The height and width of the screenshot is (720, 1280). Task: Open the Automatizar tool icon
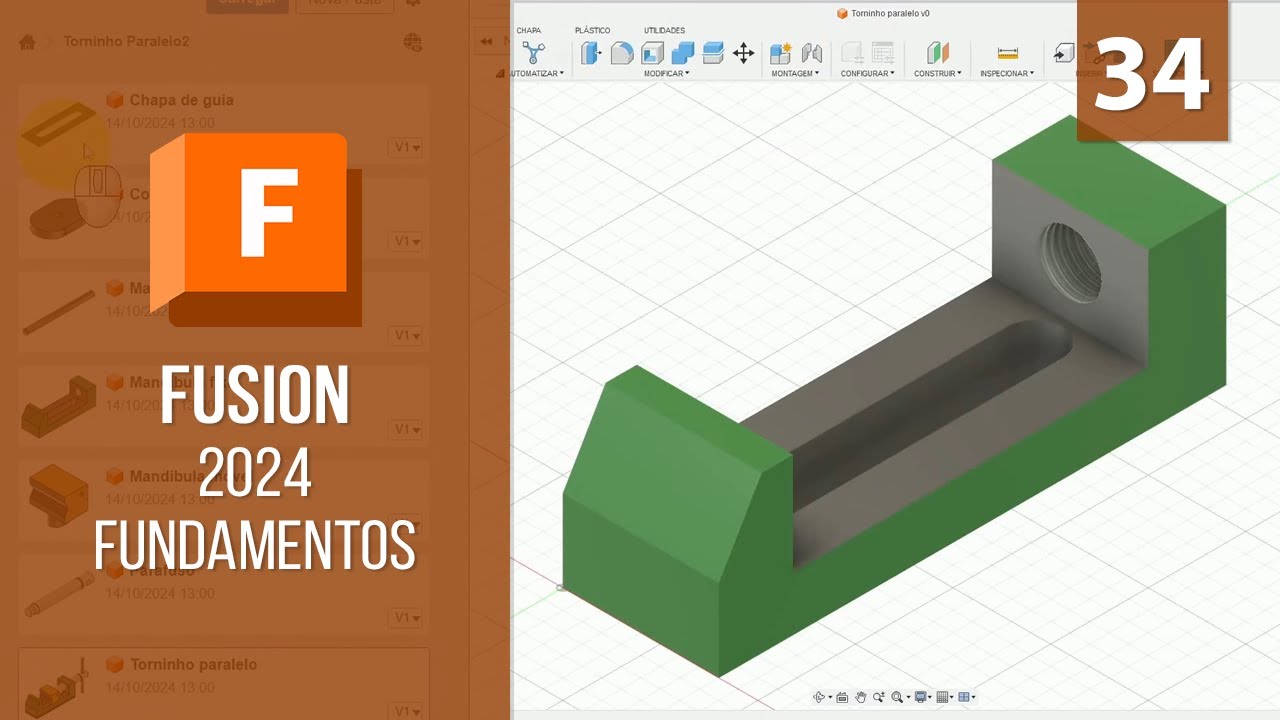pos(534,53)
